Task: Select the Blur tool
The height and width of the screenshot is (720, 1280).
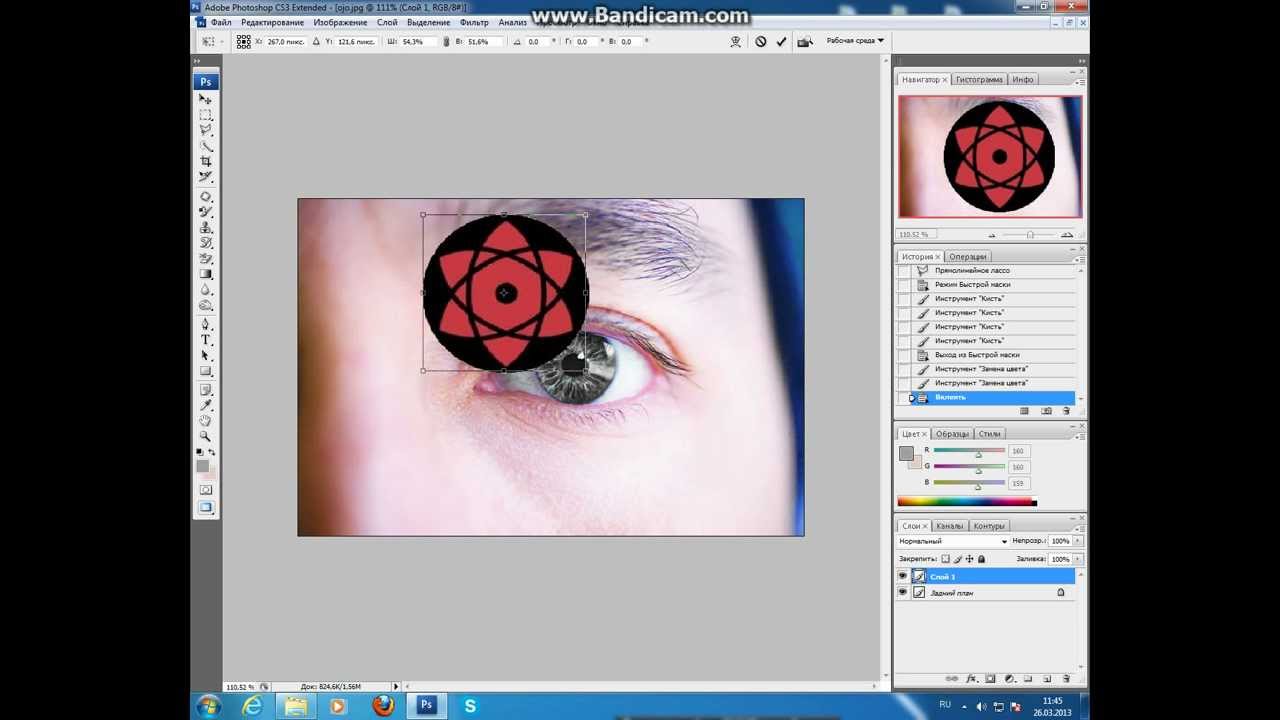Action: (206, 289)
